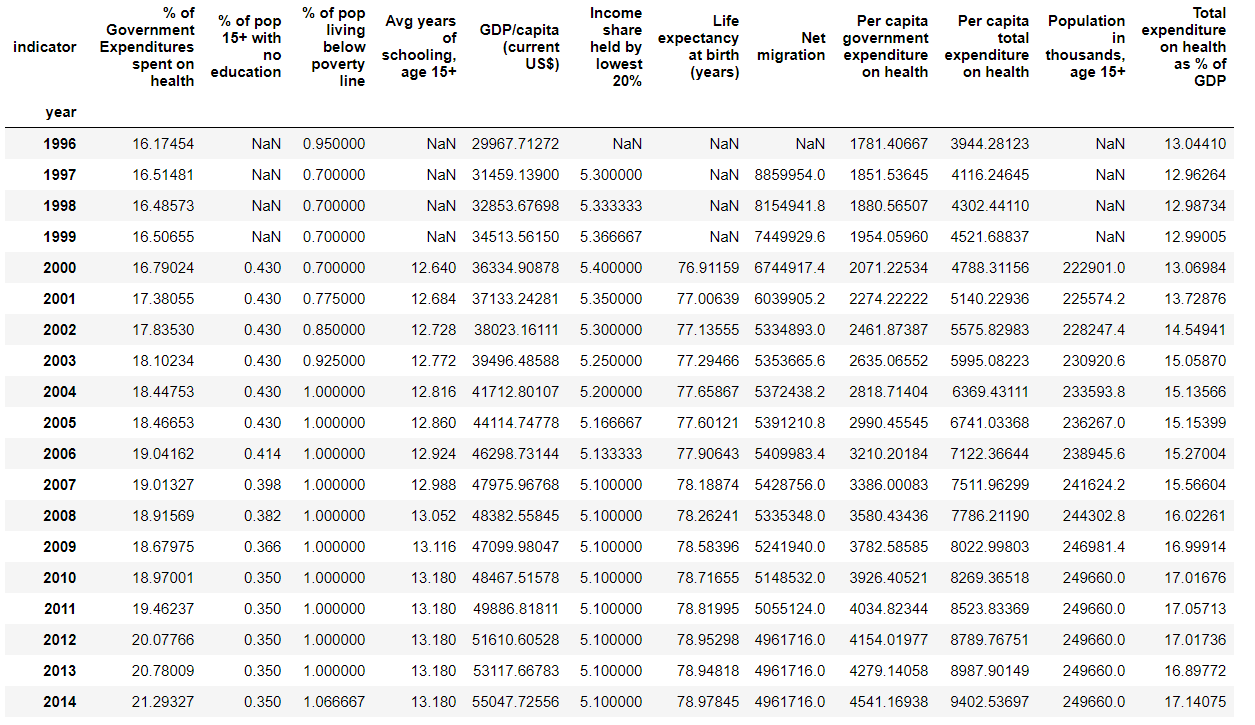Click 'Total expenditure on health as % of GDP' header
Screen dimensions: 1255x725
[1183, 47]
